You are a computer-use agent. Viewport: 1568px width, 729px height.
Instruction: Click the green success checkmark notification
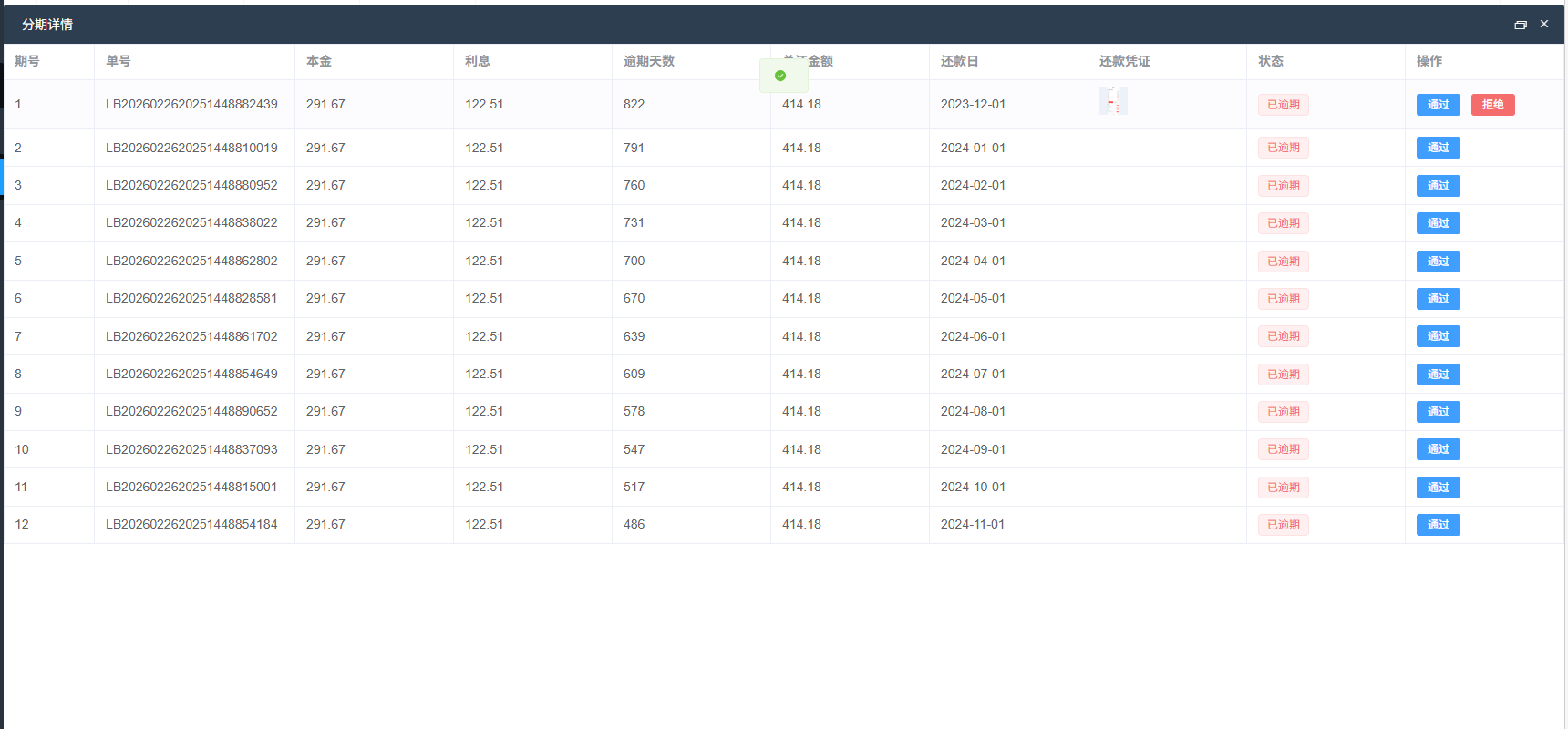pos(780,76)
